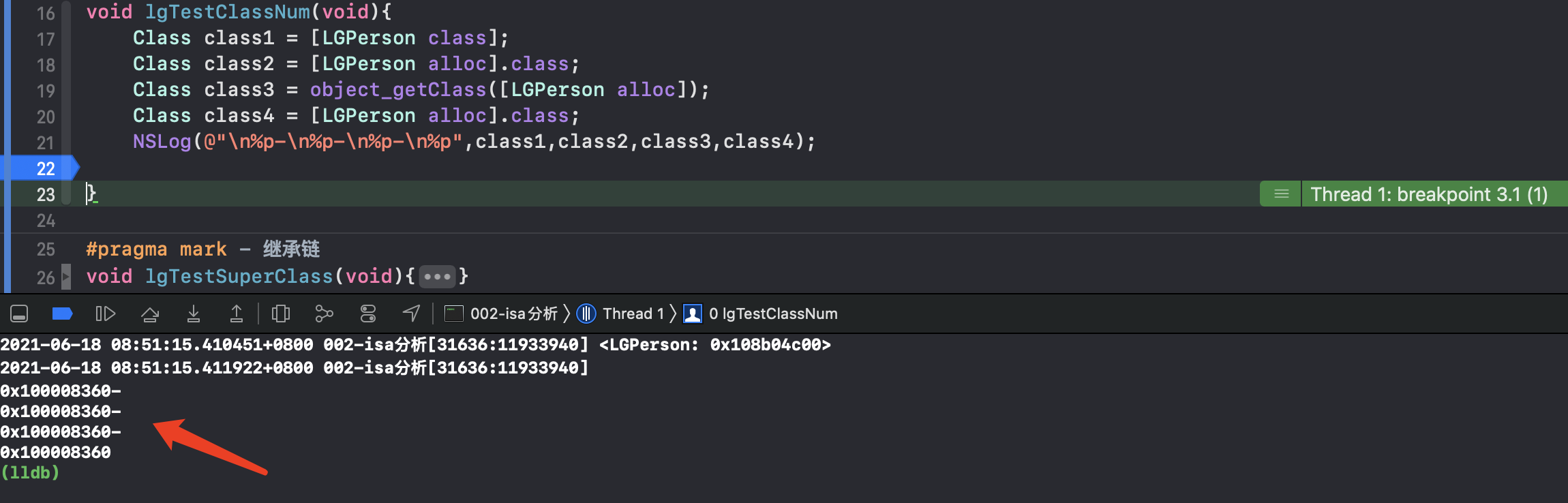Image resolution: width=1568 pixels, height=503 pixels.
Task: Step into the function call
Action: pos(194,314)
